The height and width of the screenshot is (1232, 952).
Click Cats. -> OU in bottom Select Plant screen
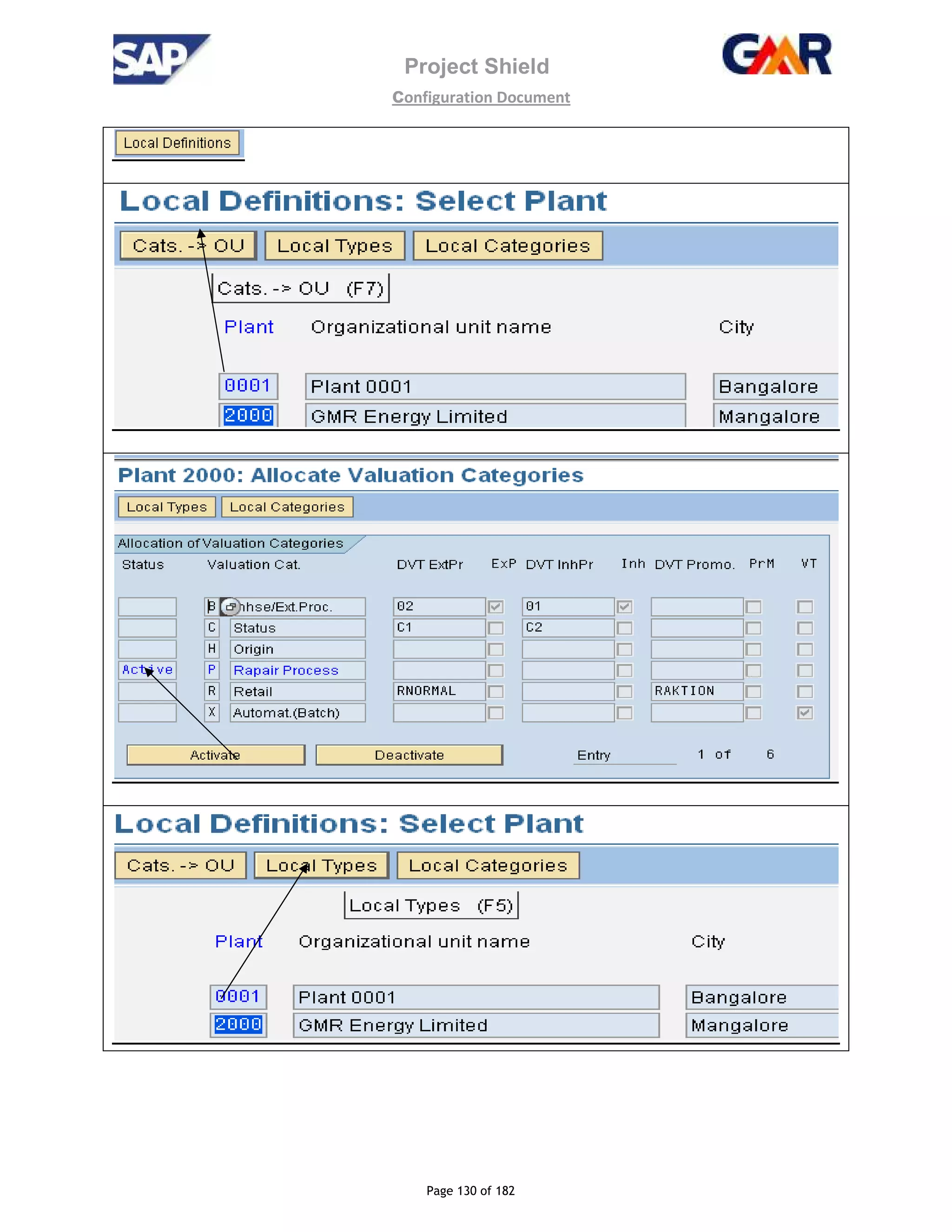pyautogui.click(x=180, y=865)
